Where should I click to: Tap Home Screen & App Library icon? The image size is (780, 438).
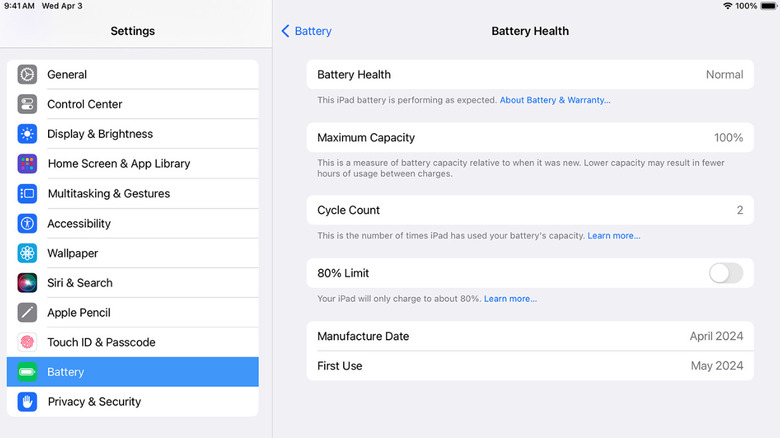27,164
